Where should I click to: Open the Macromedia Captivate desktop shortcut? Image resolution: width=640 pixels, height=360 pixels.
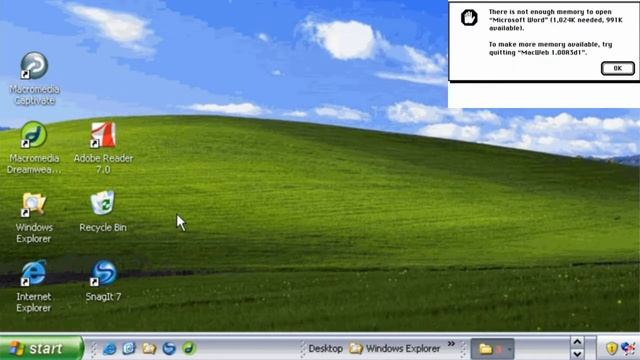click(x=34, y=66)
